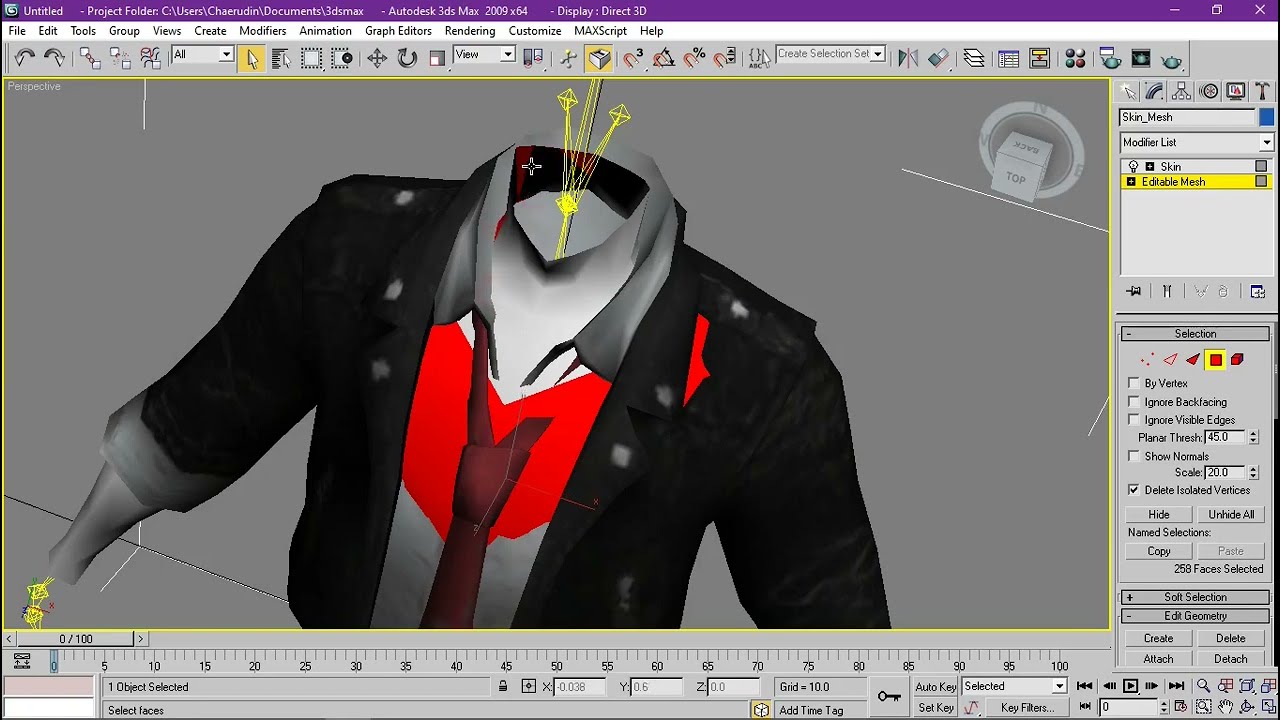1280x720 pixels.
Task: Open the Graph Editors menu
Action: tap(398, 31)
